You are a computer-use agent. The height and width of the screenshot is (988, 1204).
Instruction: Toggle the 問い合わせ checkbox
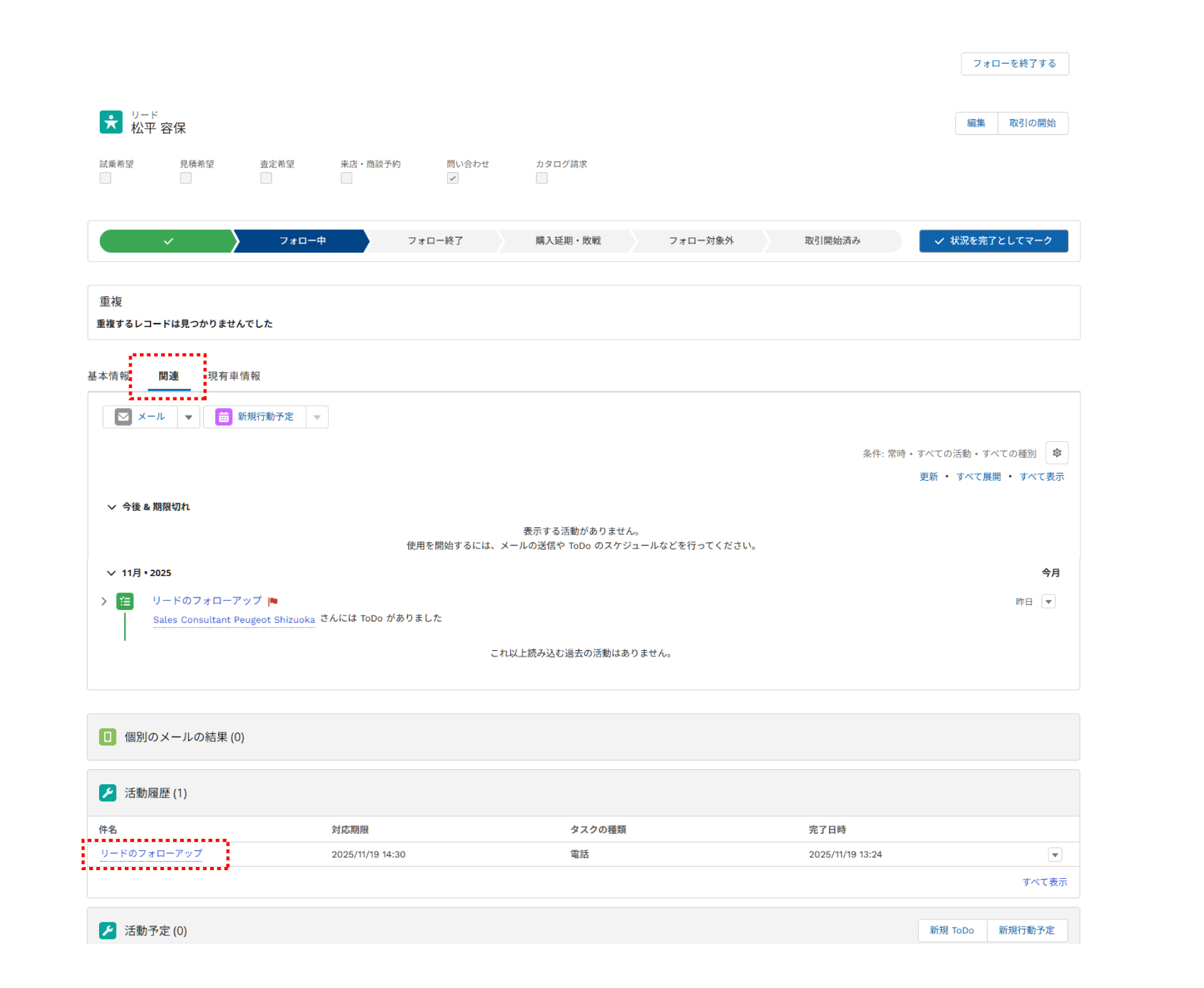click(453, 179)
